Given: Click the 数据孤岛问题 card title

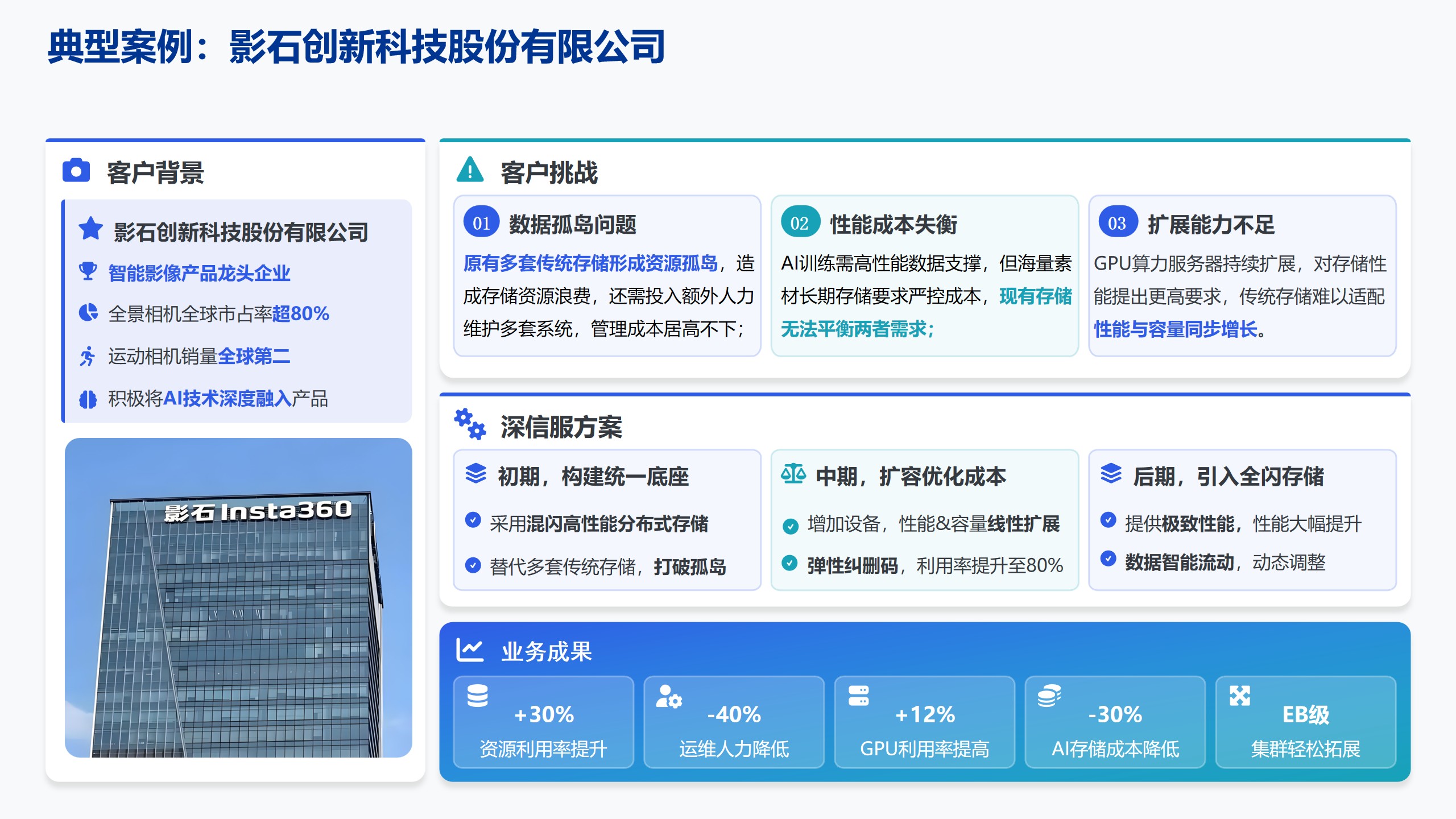Looking at the screenshot, I should coord(573,225).
